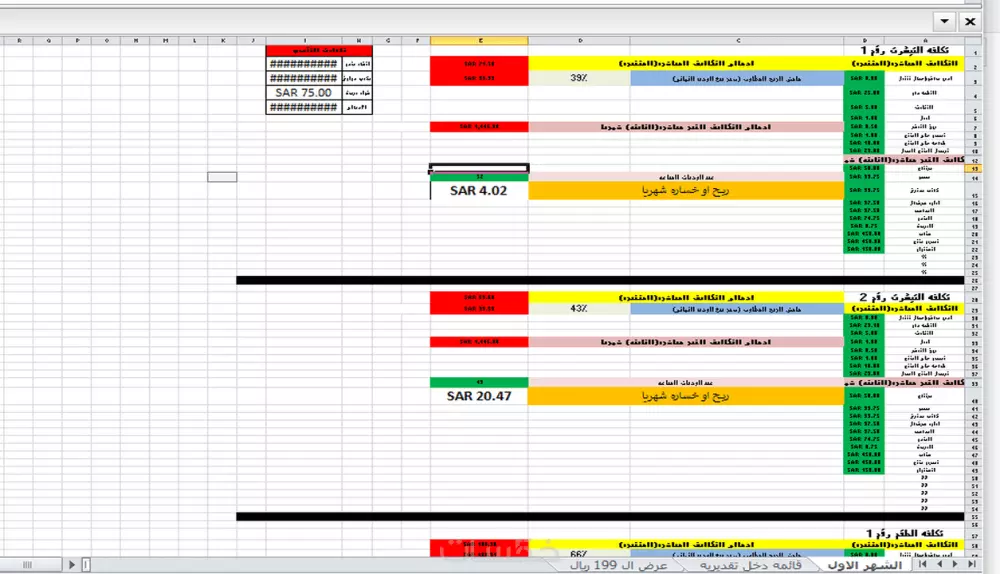Click the horizontal scrollbar arrow button

(71, 564)
